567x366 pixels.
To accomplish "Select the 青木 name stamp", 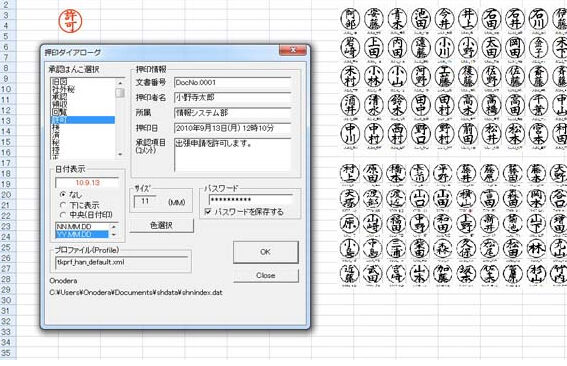I will coord(397,19).
